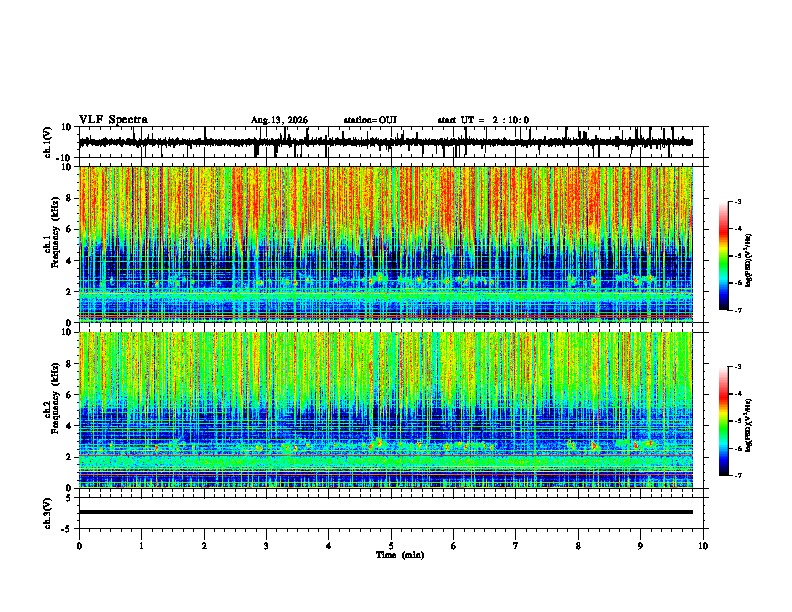This screenshot has width=792, height=612.
Task: Click the -7 label on ch.2 colorbar
Action: [x=738, y=475]
